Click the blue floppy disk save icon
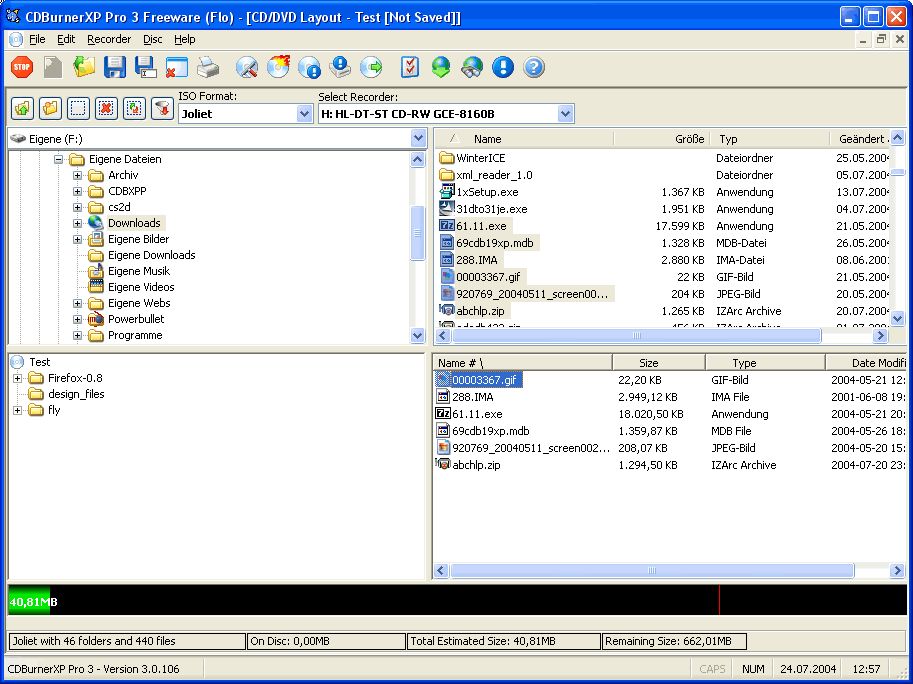The height and width of the screenshot is (684, 913). (x=115, y=68)
